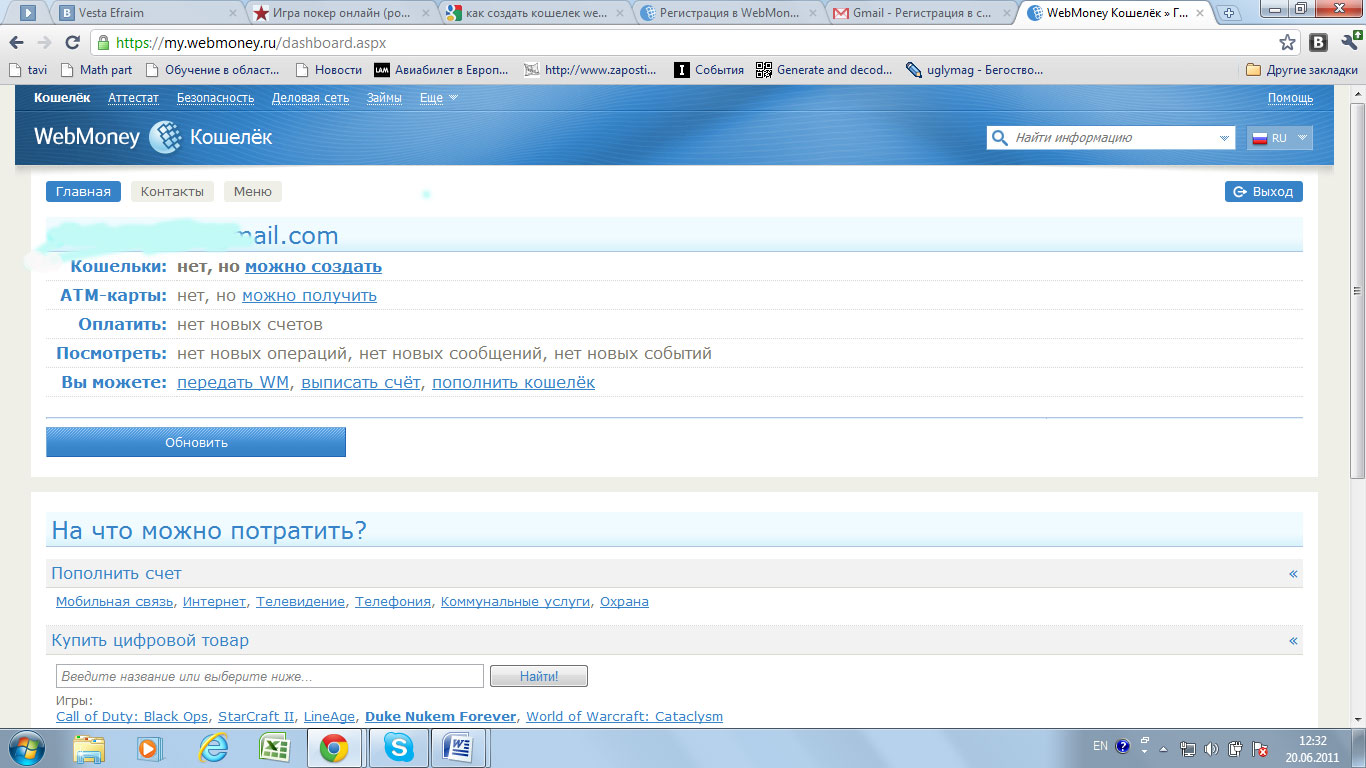Click the передать WM link
Viewport: 1366px width, 768px height.
point(233,383)
